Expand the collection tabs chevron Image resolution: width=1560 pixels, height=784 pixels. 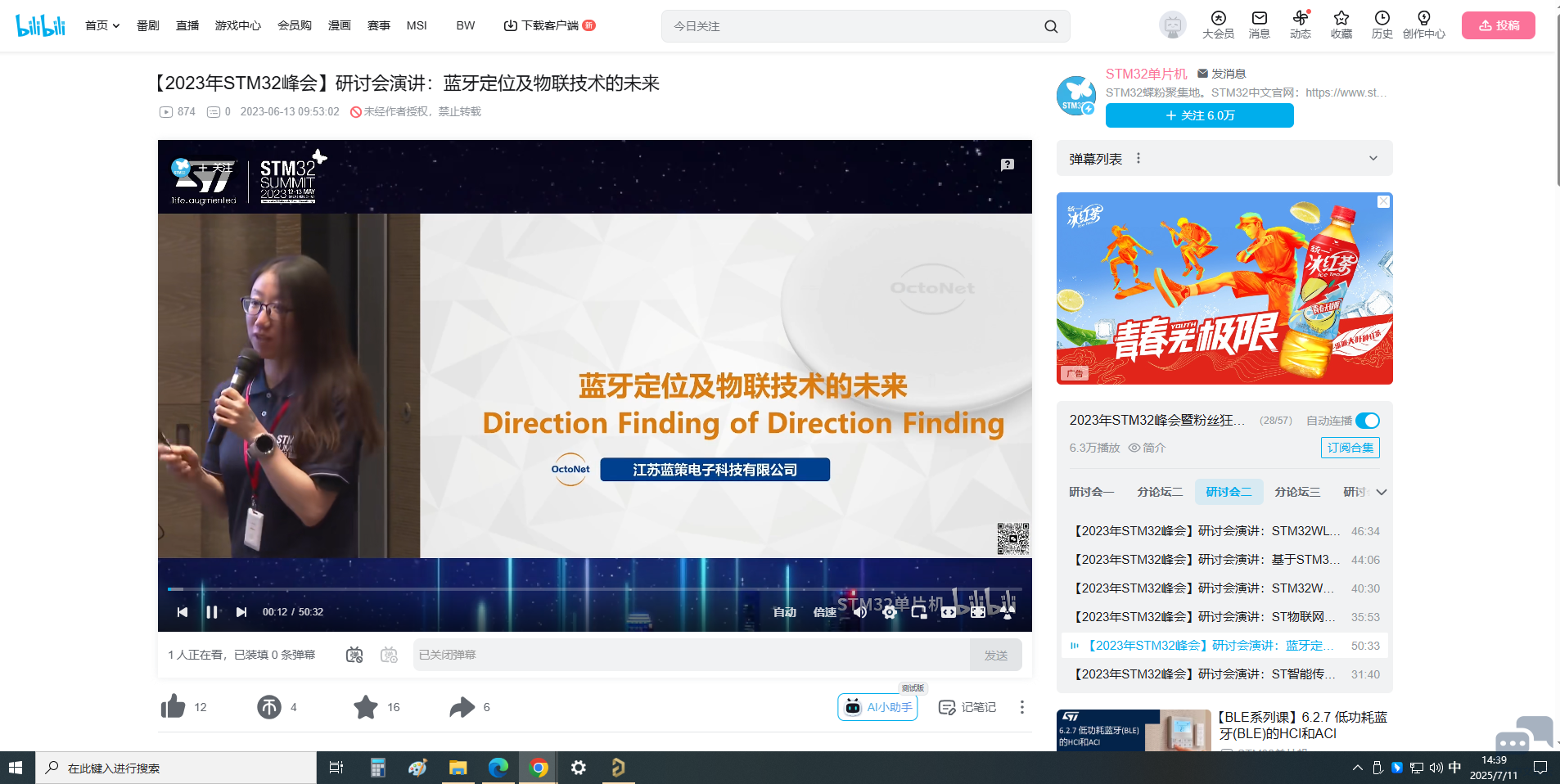1382,492
